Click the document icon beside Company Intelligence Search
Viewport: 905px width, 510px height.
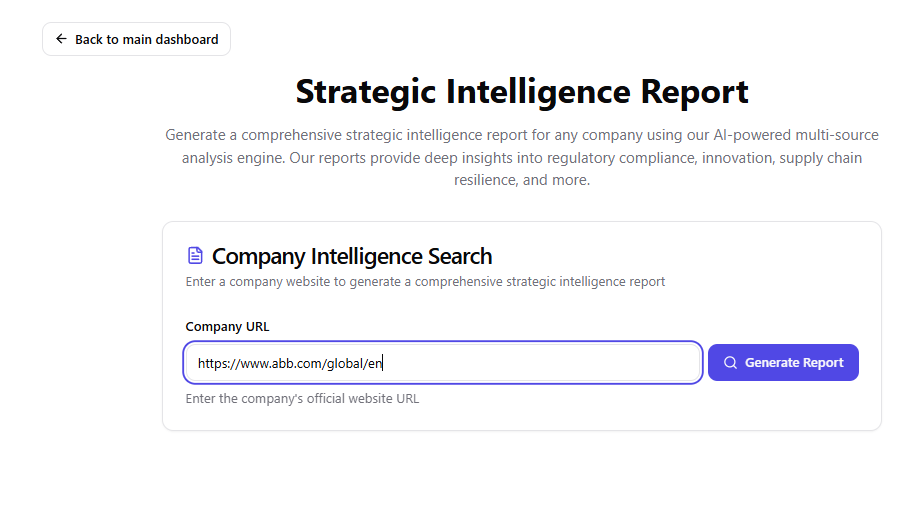[195, 256]
